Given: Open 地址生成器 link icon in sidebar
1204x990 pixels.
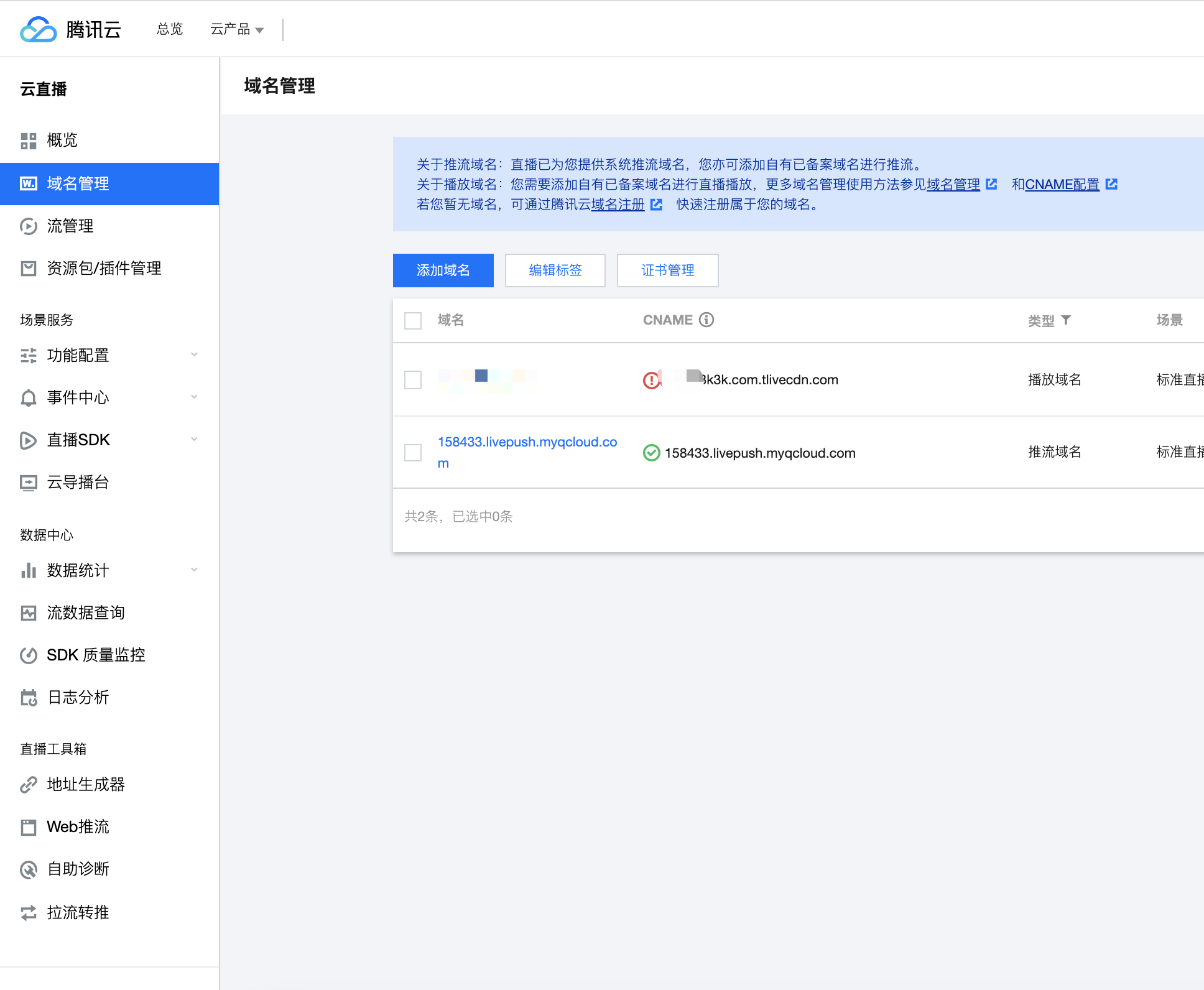Looking at the screenshot, I should [x=29, y=785].
